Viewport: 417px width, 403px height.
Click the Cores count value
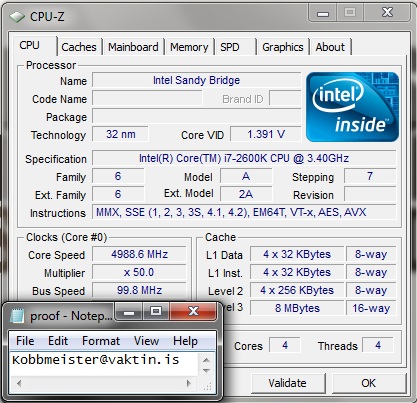point(285,345)
